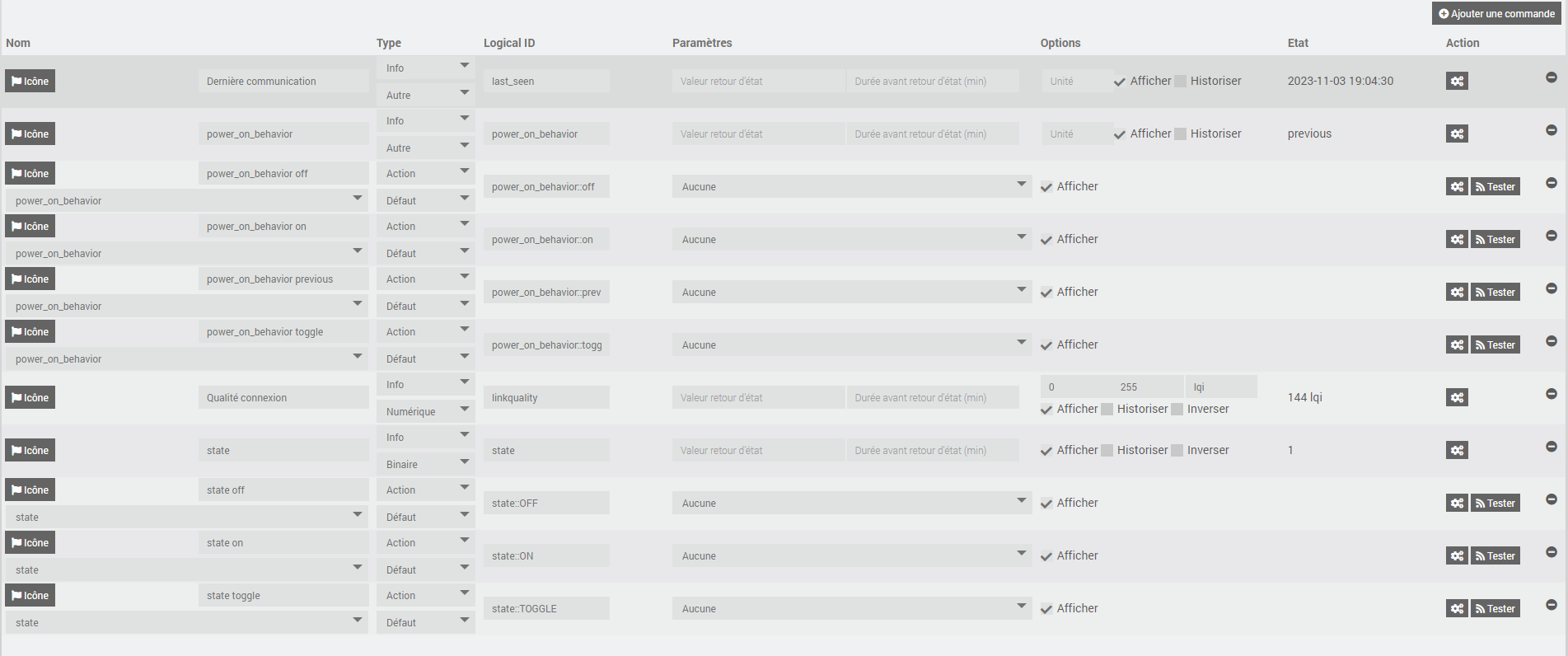Uncheck Afficher for state off command
This screenshot has width=1568, height=656.
(1046, 504)
